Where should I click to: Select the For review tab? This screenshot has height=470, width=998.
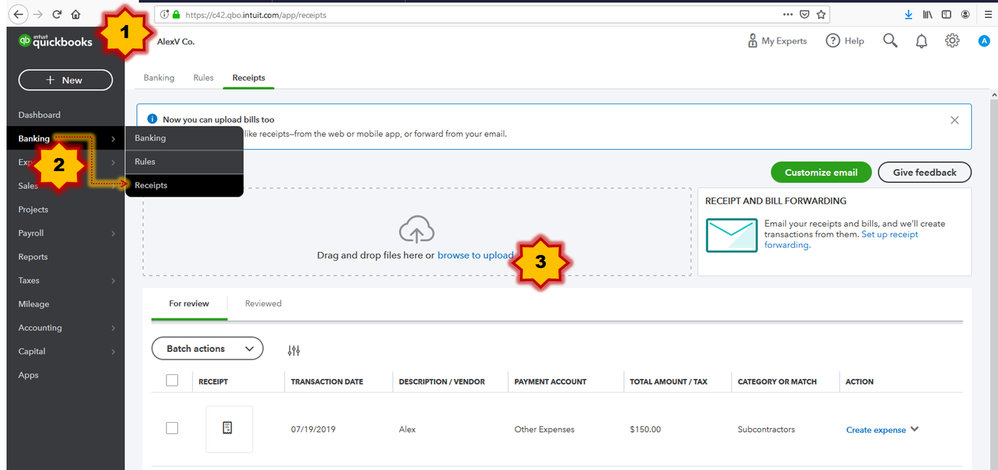pyautogui.click(x=189, y=304)
